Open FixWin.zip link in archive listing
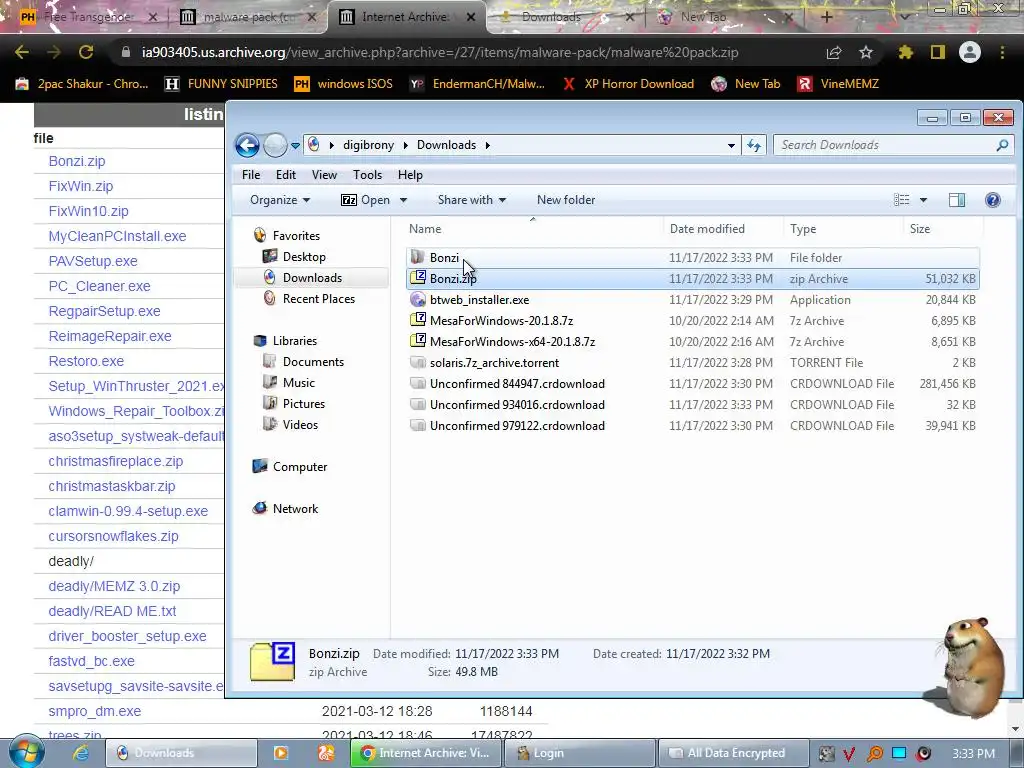The height and width of the screenshot is (768, 1024). [80, 186]
